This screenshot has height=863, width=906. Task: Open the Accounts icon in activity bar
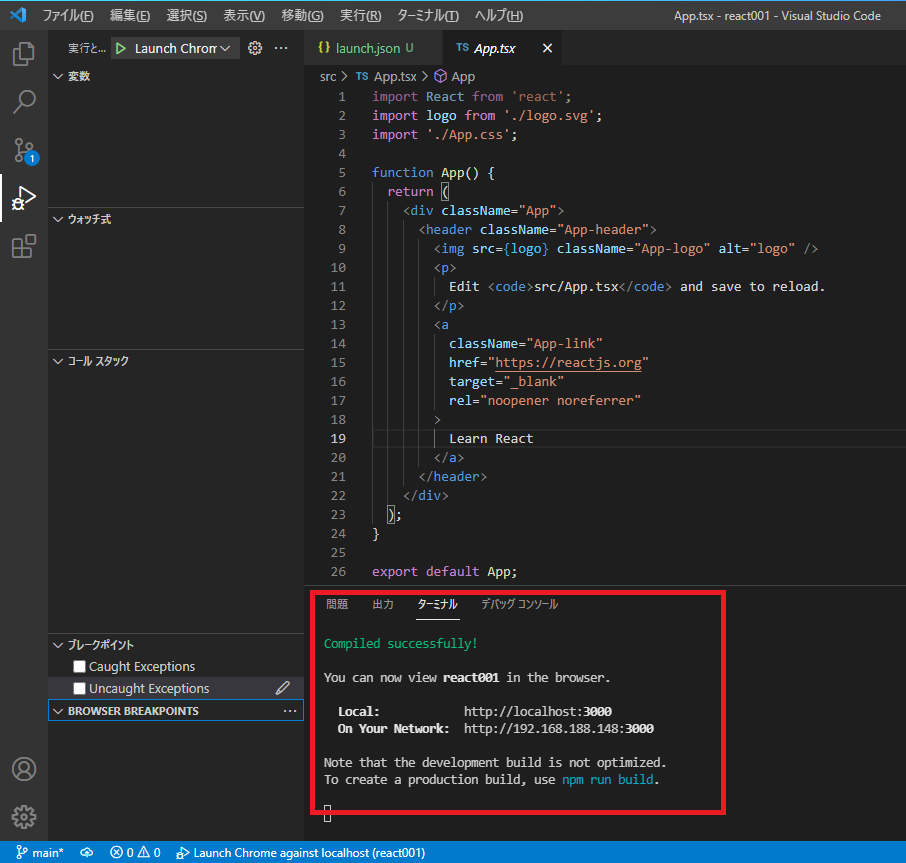pos(24,769)
